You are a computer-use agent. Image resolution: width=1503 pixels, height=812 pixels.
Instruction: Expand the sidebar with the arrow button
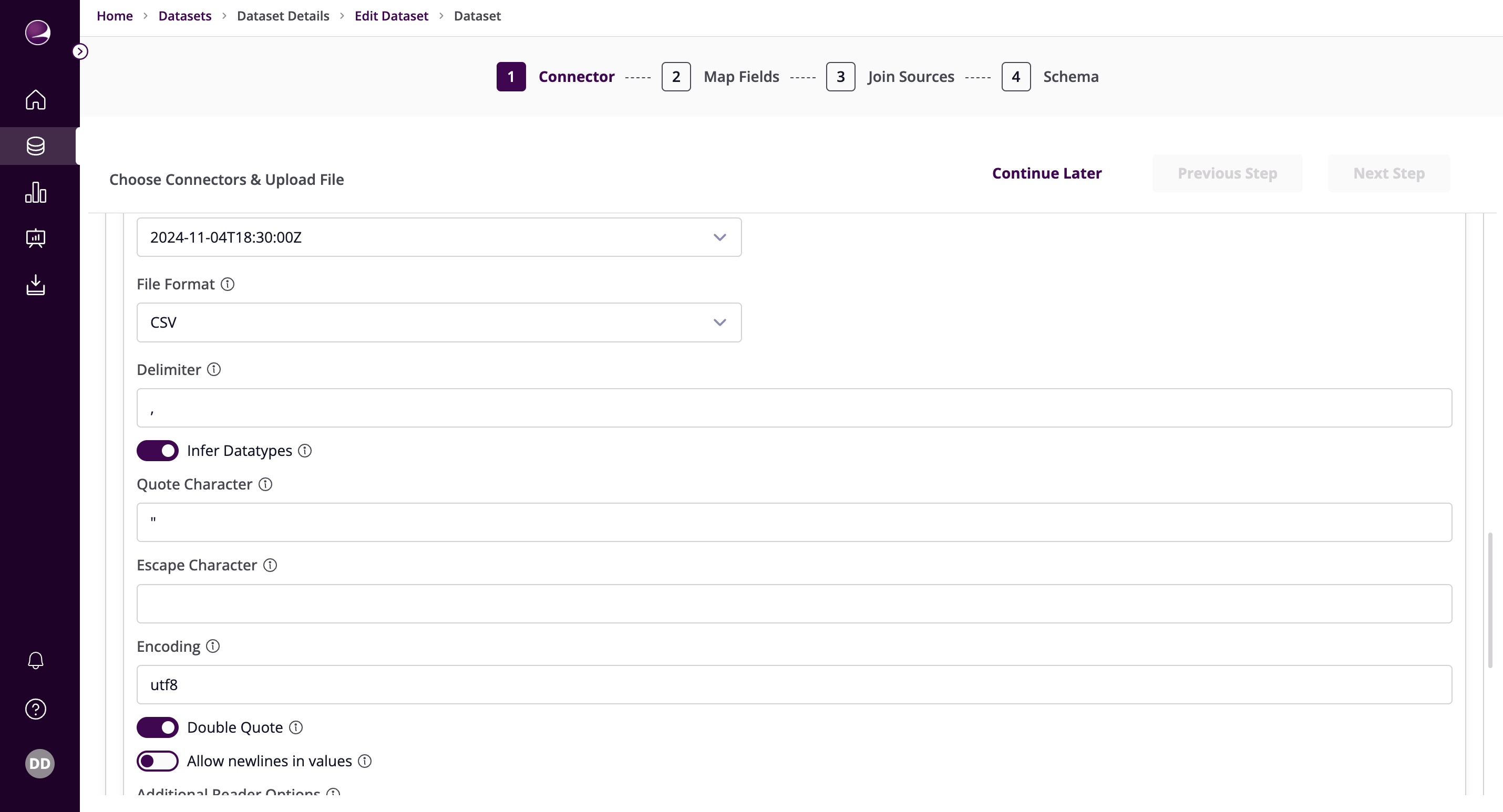tap(80, 51)
